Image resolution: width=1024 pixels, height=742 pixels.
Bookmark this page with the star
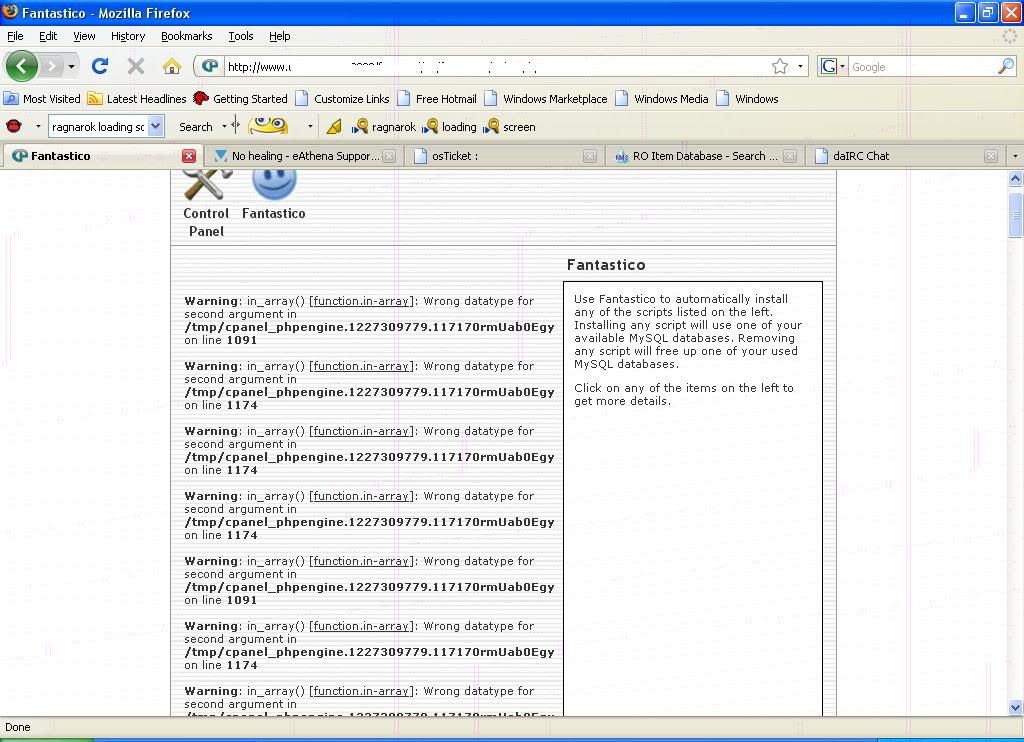click(780, 67)
